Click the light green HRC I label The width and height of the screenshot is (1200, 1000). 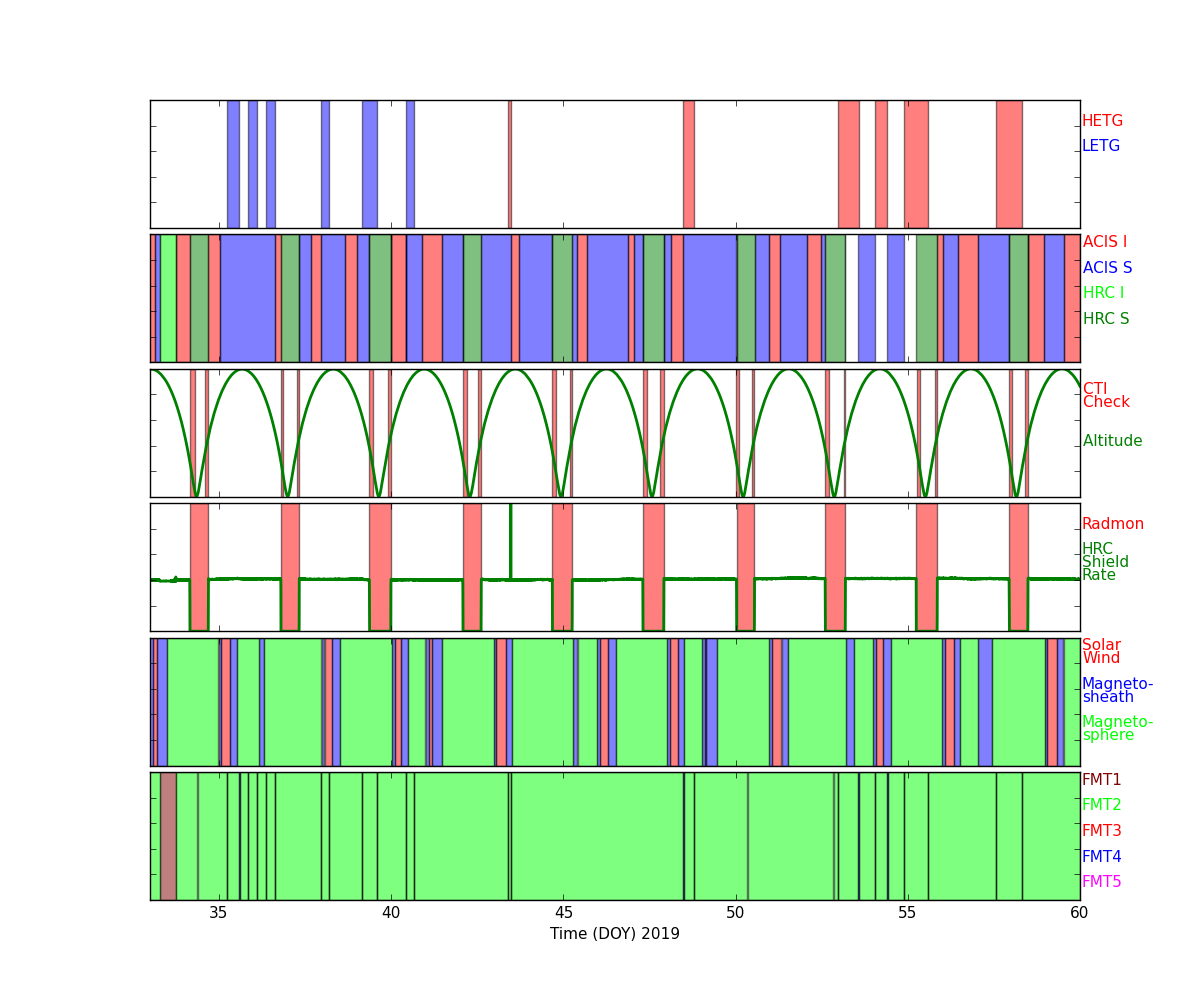1103,293
